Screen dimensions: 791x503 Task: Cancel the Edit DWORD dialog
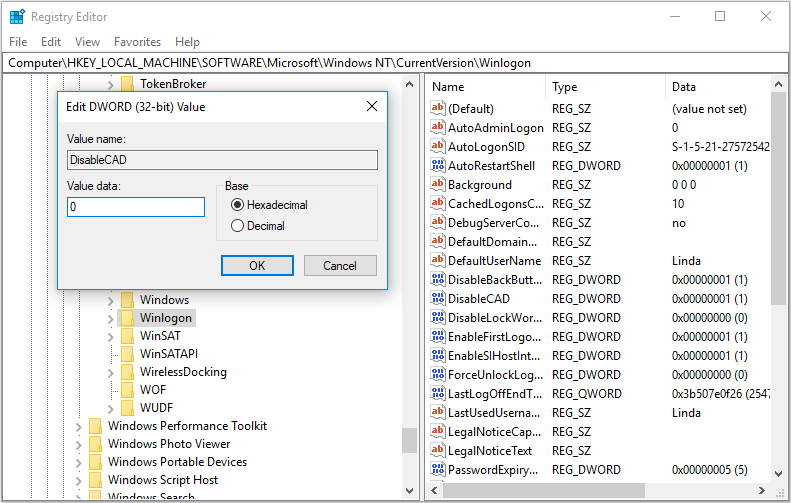pos(340,265)
